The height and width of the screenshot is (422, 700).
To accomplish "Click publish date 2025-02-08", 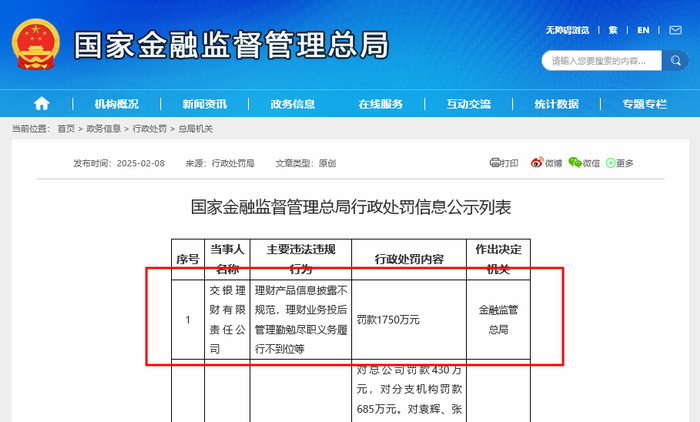I will 141,163.
